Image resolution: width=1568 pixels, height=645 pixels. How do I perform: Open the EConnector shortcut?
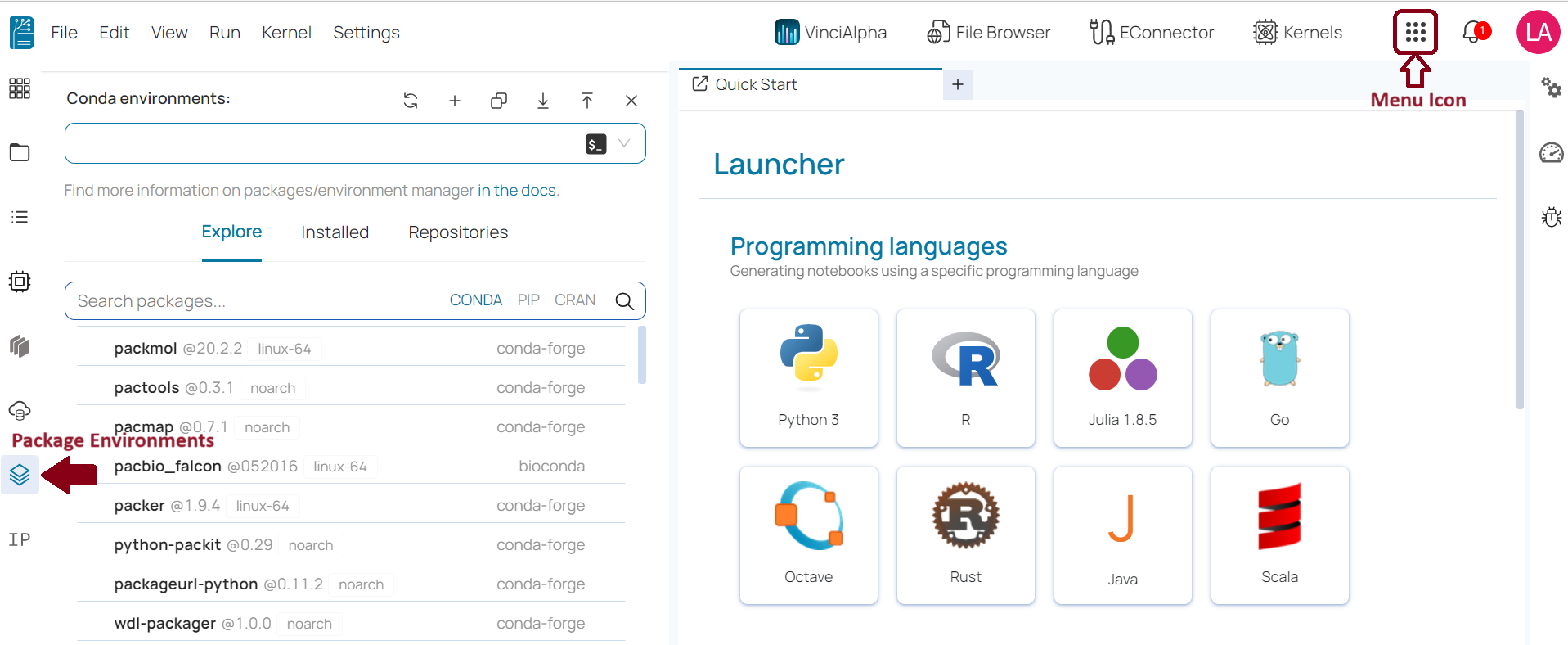(1152, 32)
